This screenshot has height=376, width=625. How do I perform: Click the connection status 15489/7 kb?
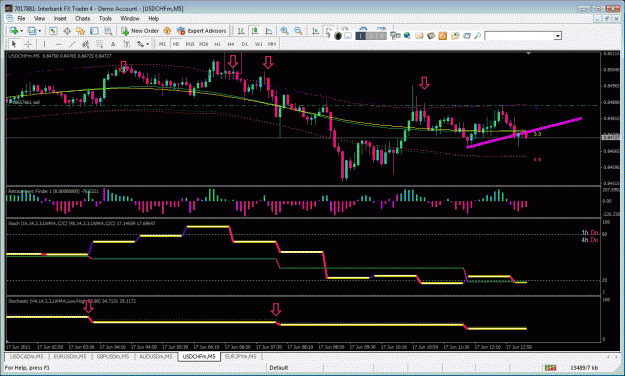point(584,368)
